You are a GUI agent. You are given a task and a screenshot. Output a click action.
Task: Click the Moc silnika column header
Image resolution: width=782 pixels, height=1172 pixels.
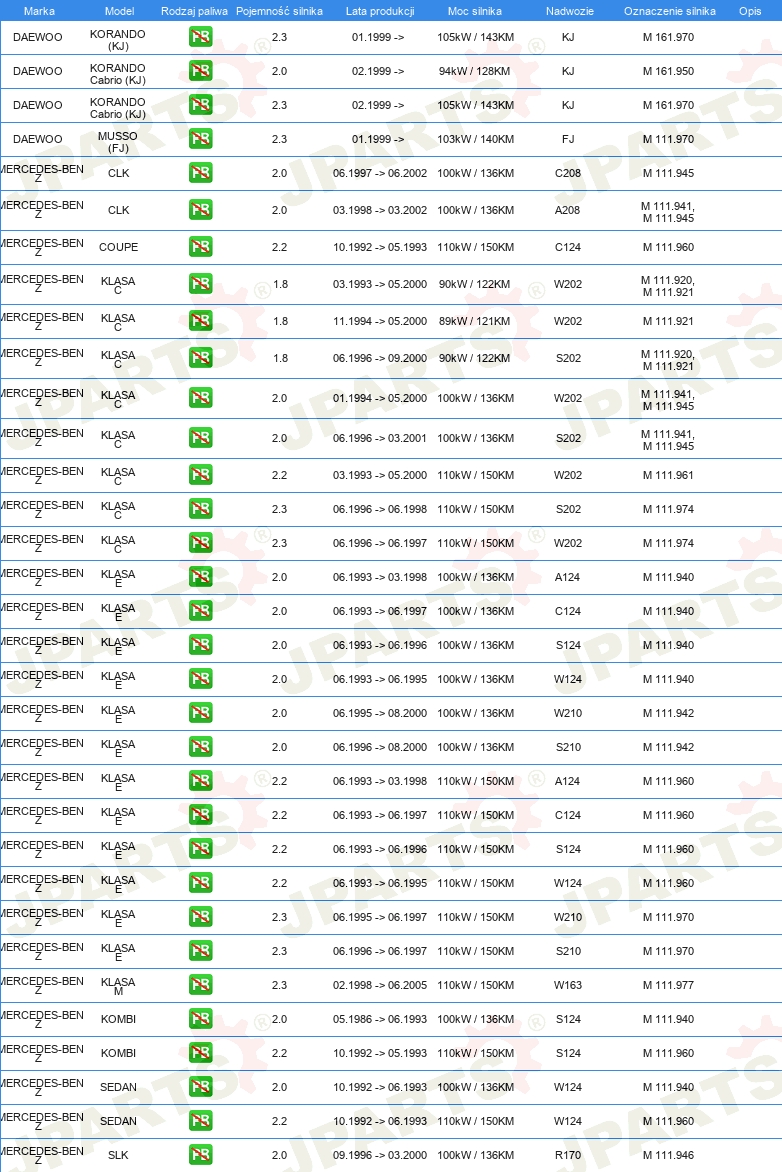click(x=475, y=11)
